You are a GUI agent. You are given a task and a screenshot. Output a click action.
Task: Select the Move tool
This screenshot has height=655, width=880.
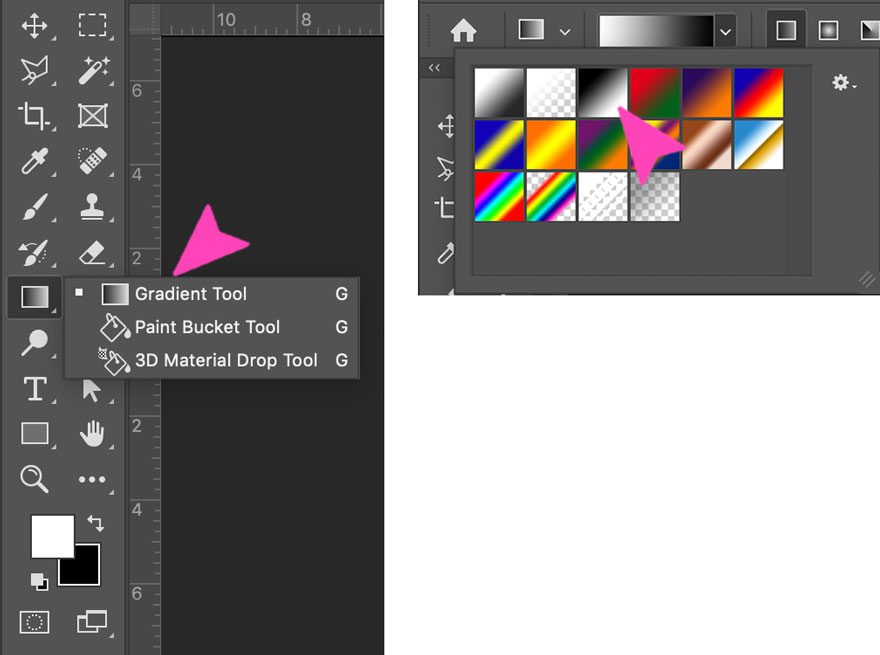click(x=35, y=26)
